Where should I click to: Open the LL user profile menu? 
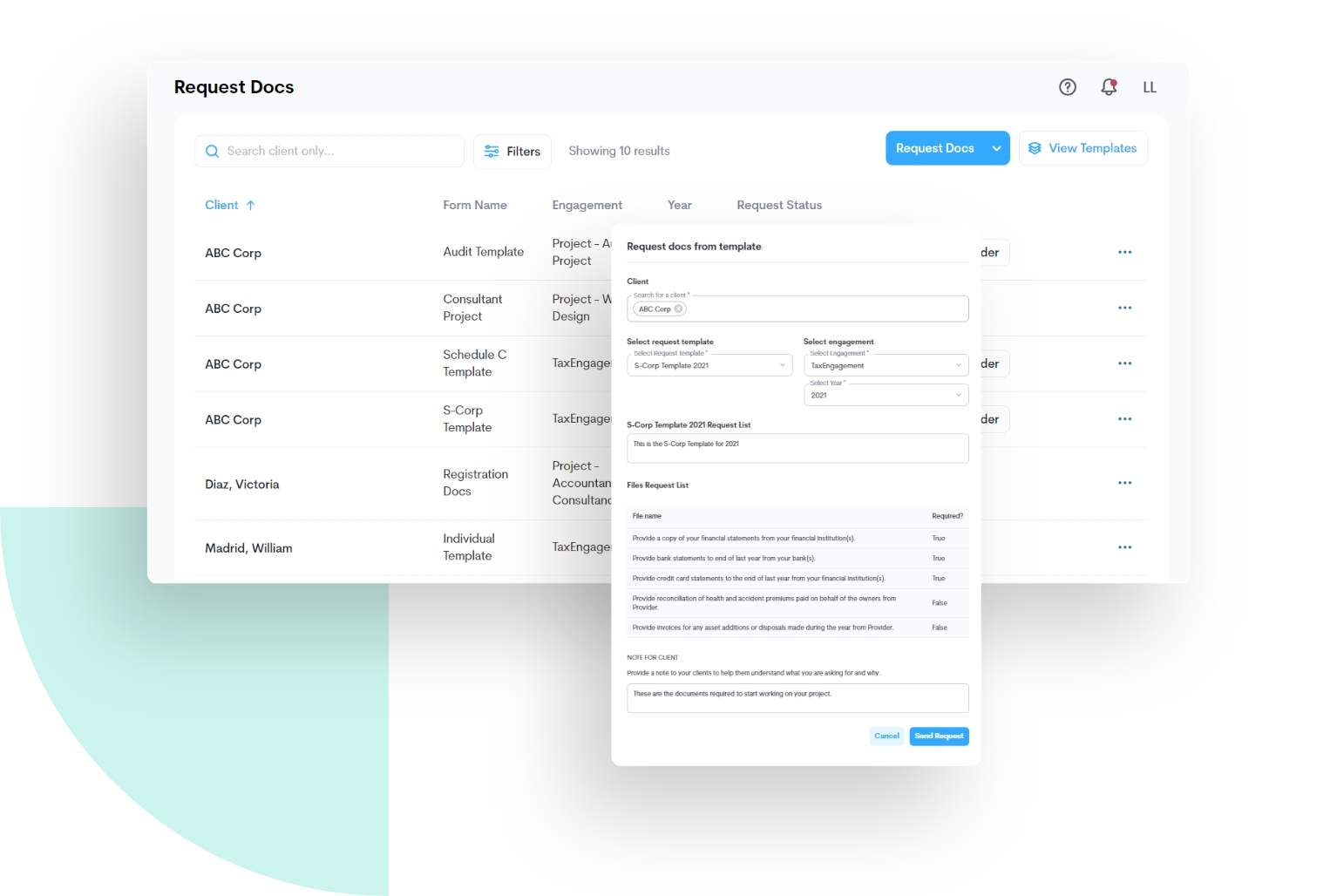tap(1150, 87)
